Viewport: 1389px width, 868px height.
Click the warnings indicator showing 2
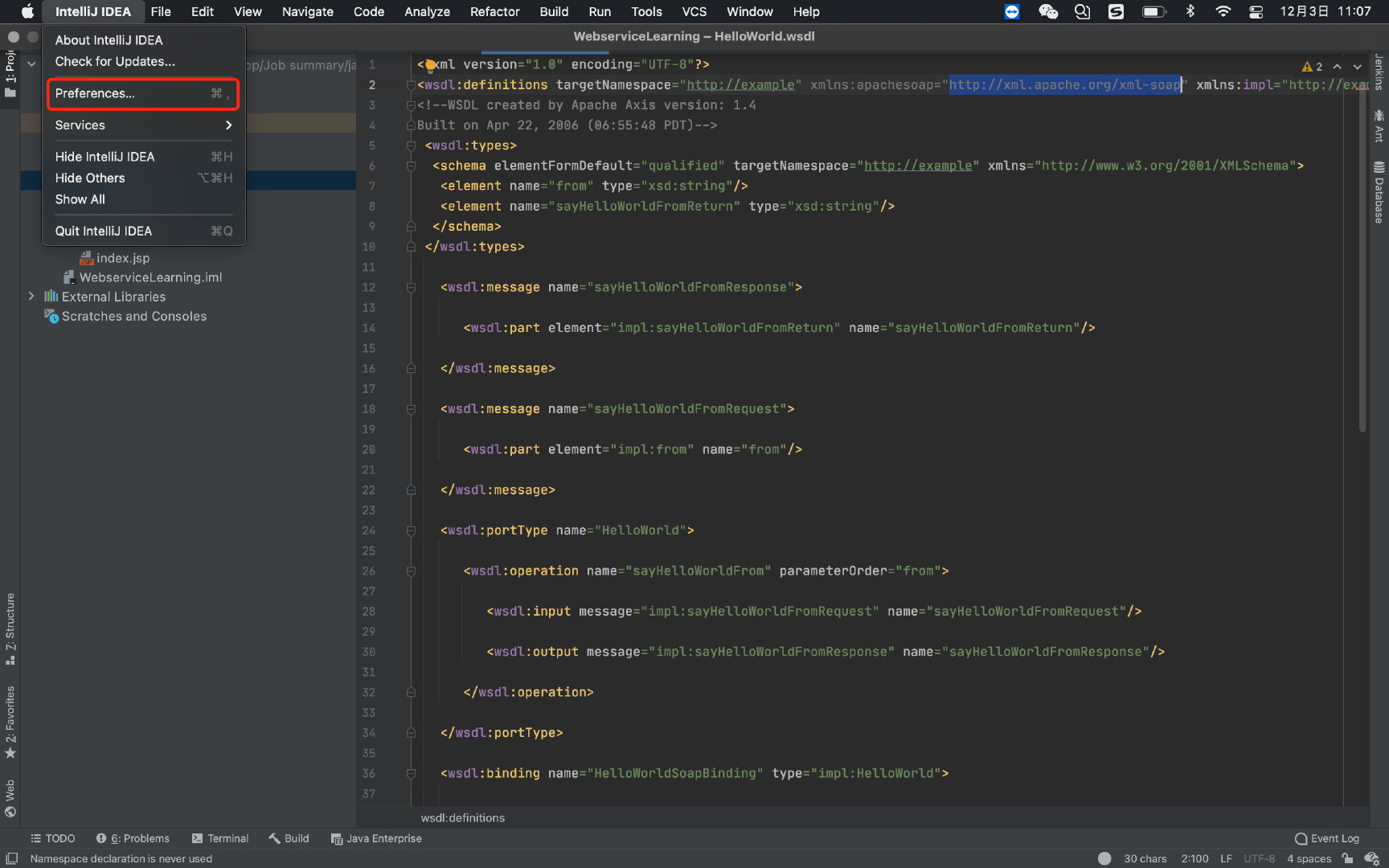[x=1312, y=67]
